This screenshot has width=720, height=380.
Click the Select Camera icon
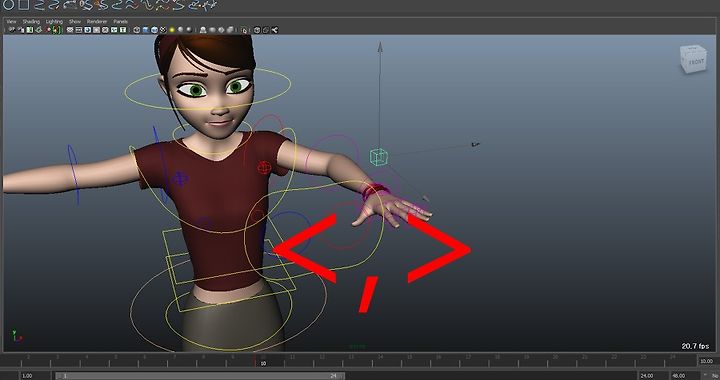tap(12, 30)
